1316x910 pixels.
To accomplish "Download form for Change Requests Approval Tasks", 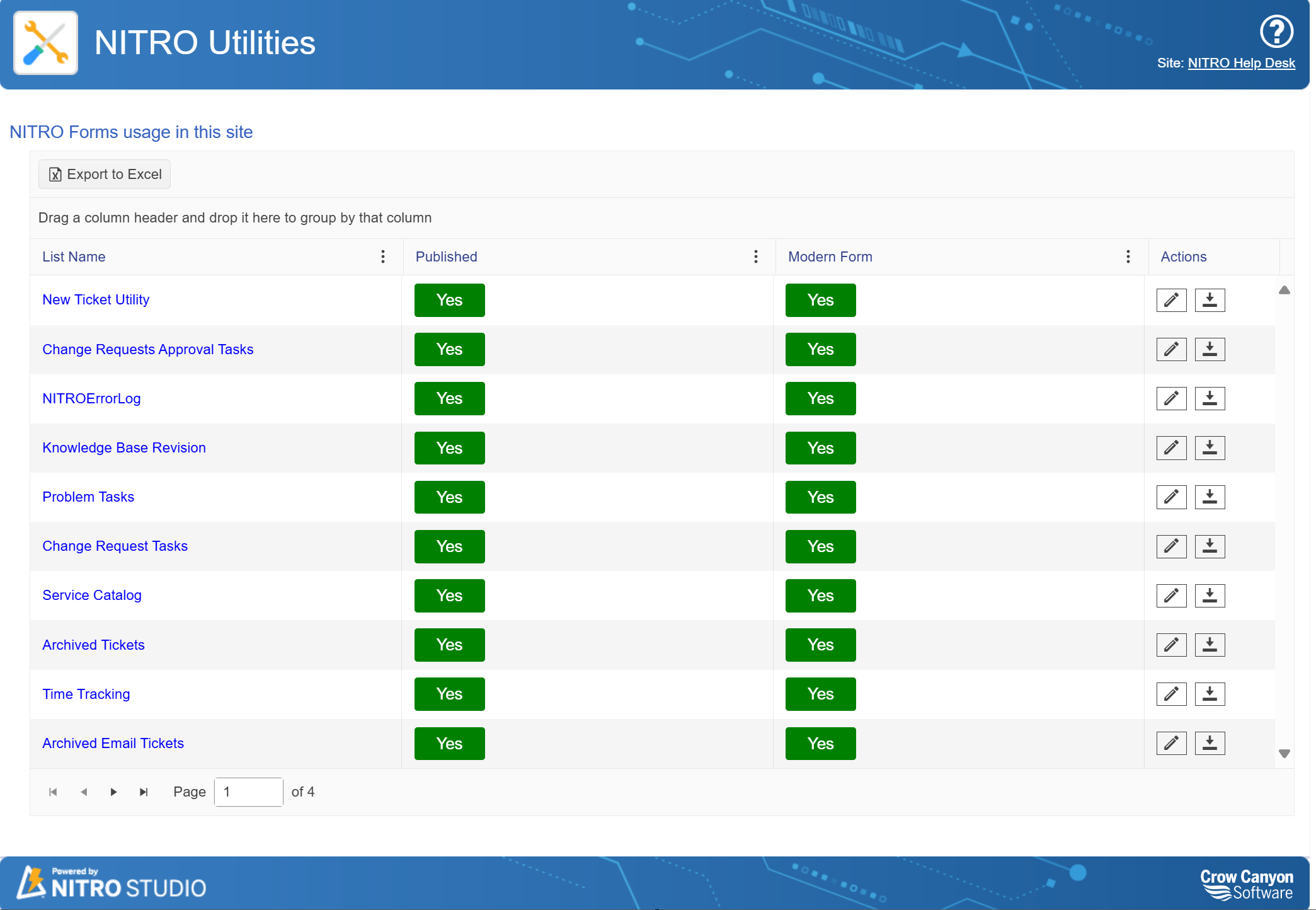I will [1210, 349].
